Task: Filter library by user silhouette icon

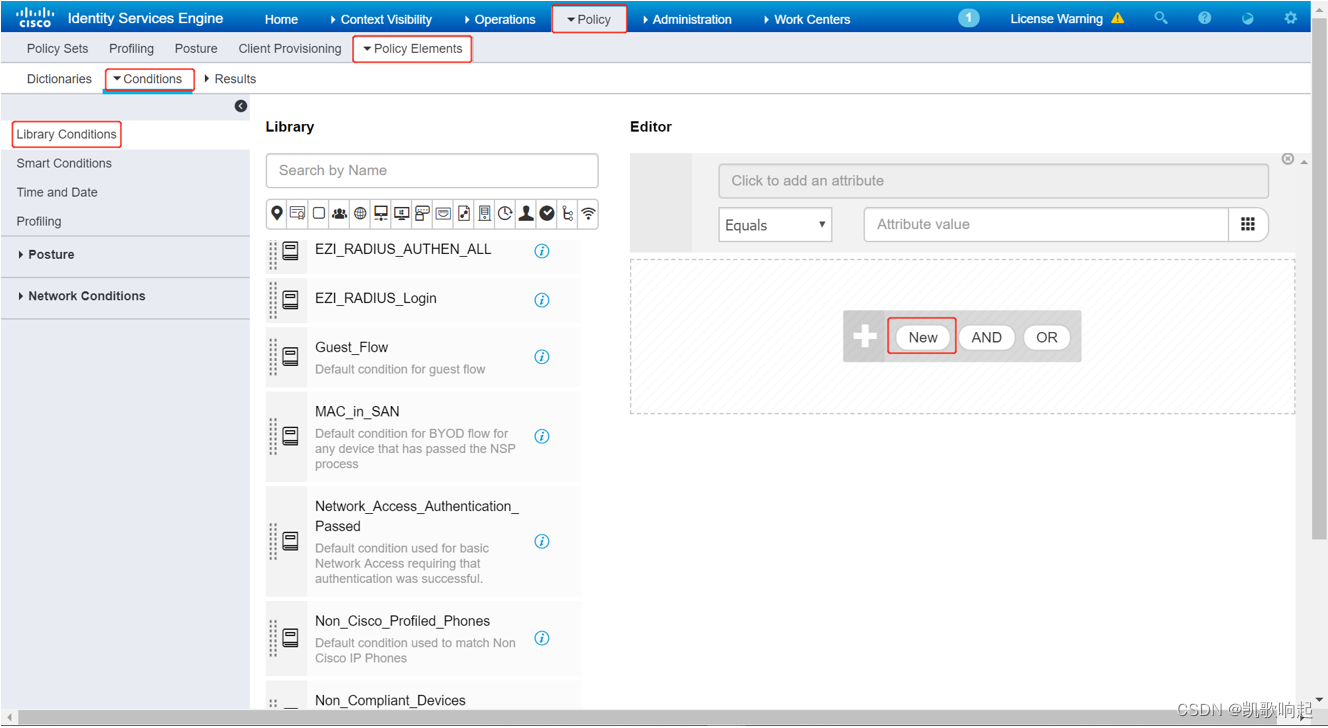Action: [526, 213]
